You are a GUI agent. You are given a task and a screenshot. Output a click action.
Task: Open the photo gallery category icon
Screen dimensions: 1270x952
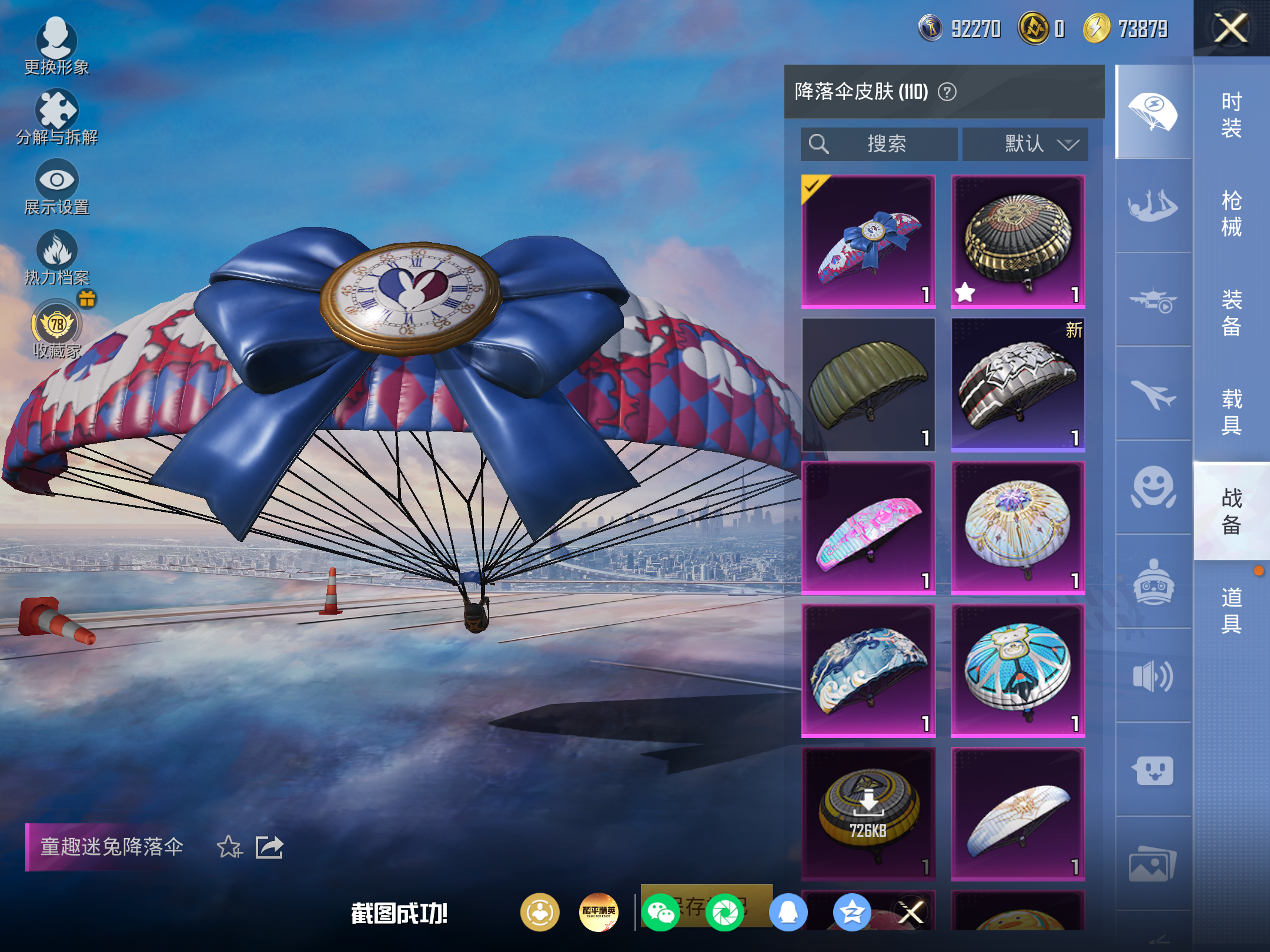click(x=1153, y=864)
